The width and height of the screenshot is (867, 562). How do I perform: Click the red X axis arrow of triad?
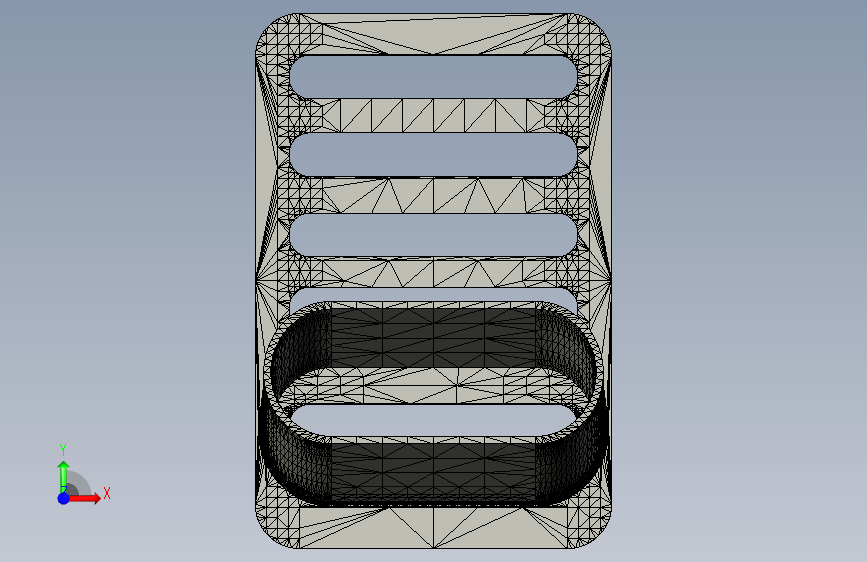[84, 498]
